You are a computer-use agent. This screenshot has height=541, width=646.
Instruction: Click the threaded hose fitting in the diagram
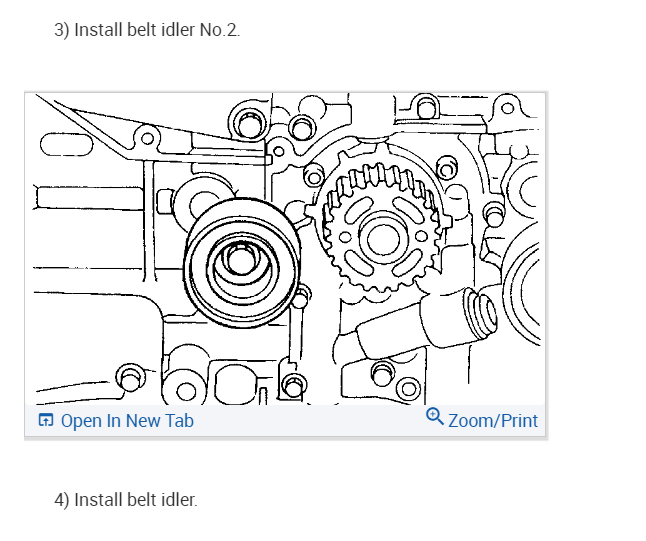tap(482, 310)
